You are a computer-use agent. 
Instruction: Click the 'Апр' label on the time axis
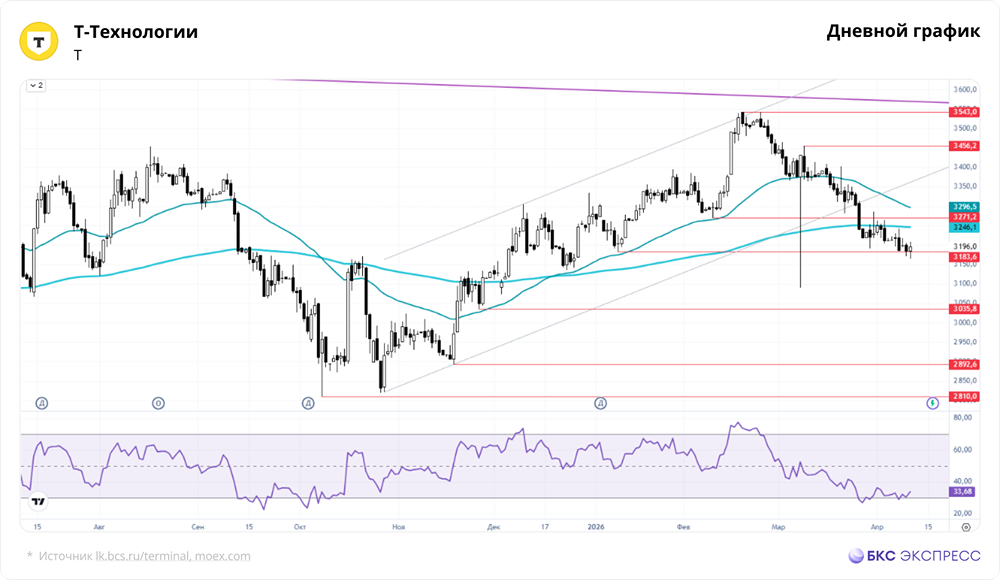pos(877,527)
